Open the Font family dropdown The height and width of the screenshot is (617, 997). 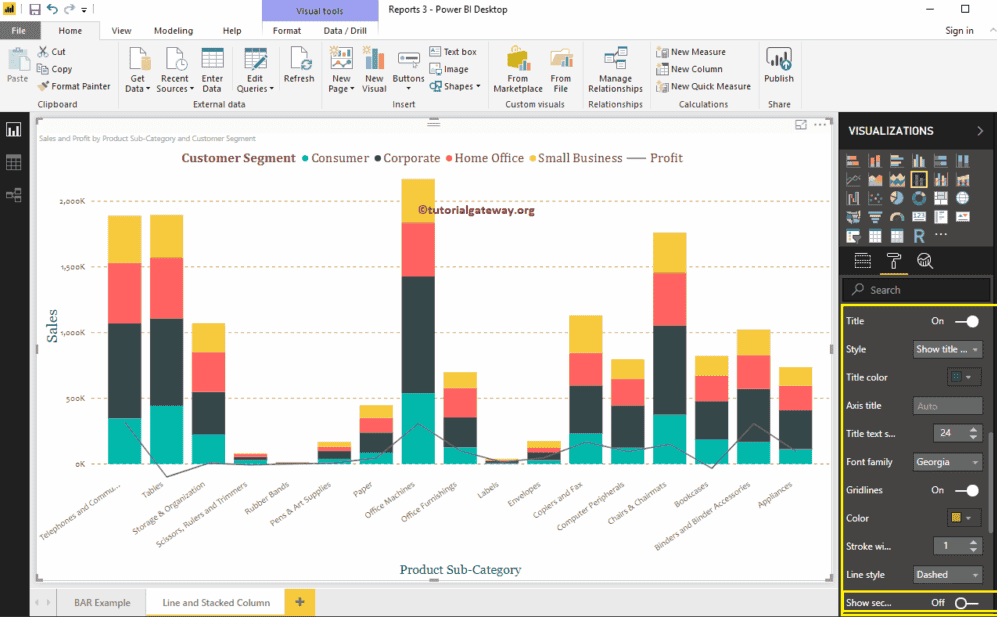946,461
